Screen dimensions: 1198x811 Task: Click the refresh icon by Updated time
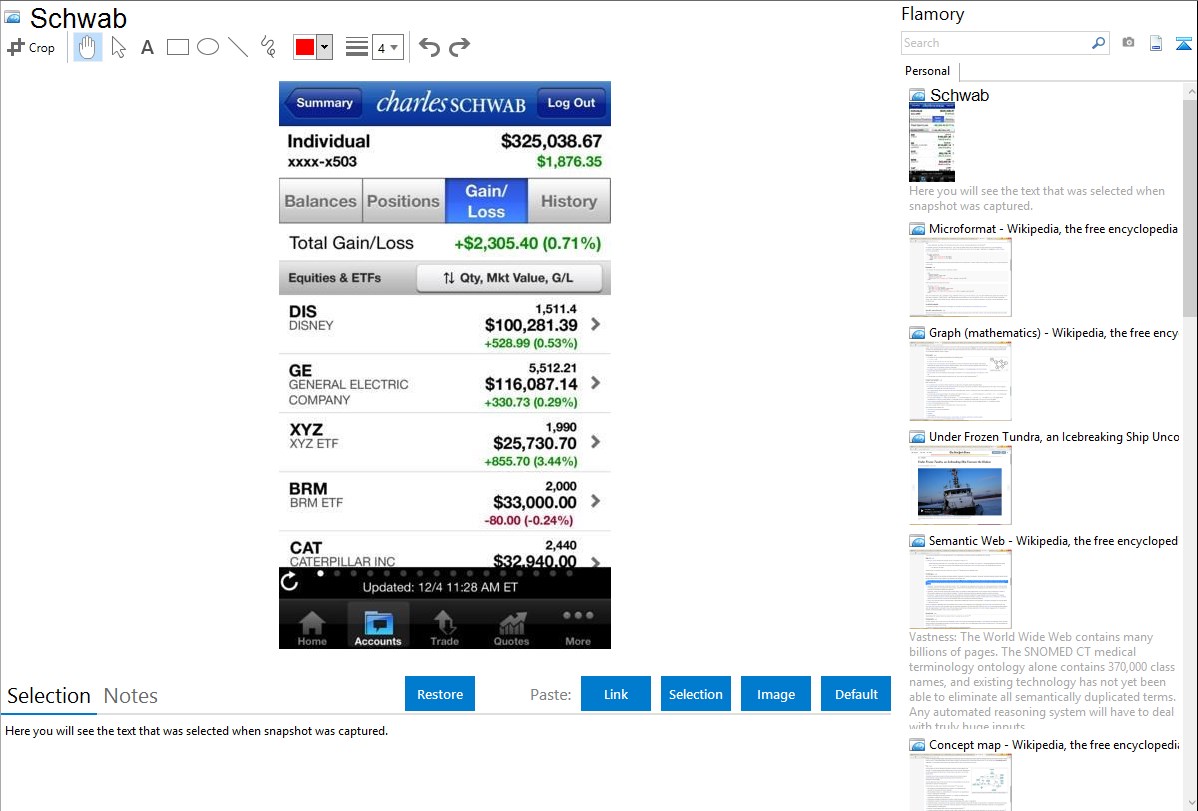290,582
